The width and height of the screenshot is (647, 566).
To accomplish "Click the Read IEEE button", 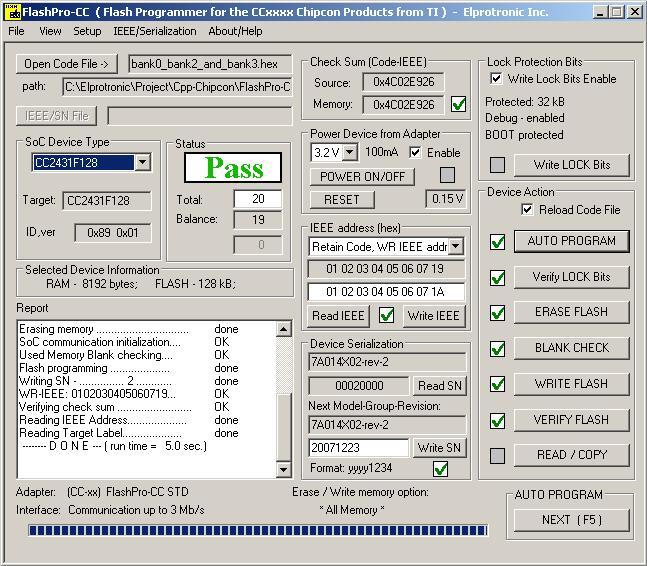I will [338, 316].
